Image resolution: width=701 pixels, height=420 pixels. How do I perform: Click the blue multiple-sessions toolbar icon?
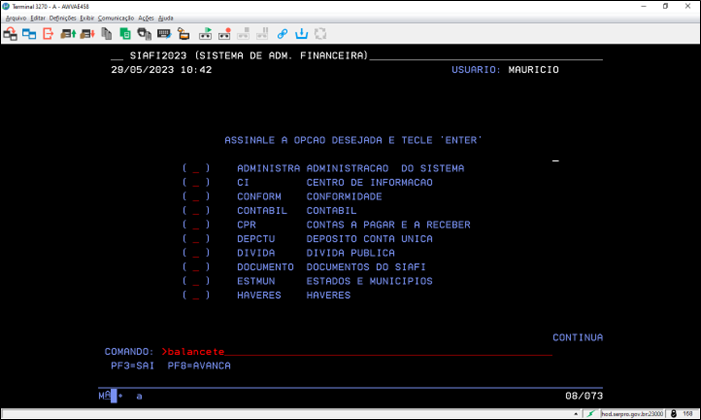coord(29,34)
